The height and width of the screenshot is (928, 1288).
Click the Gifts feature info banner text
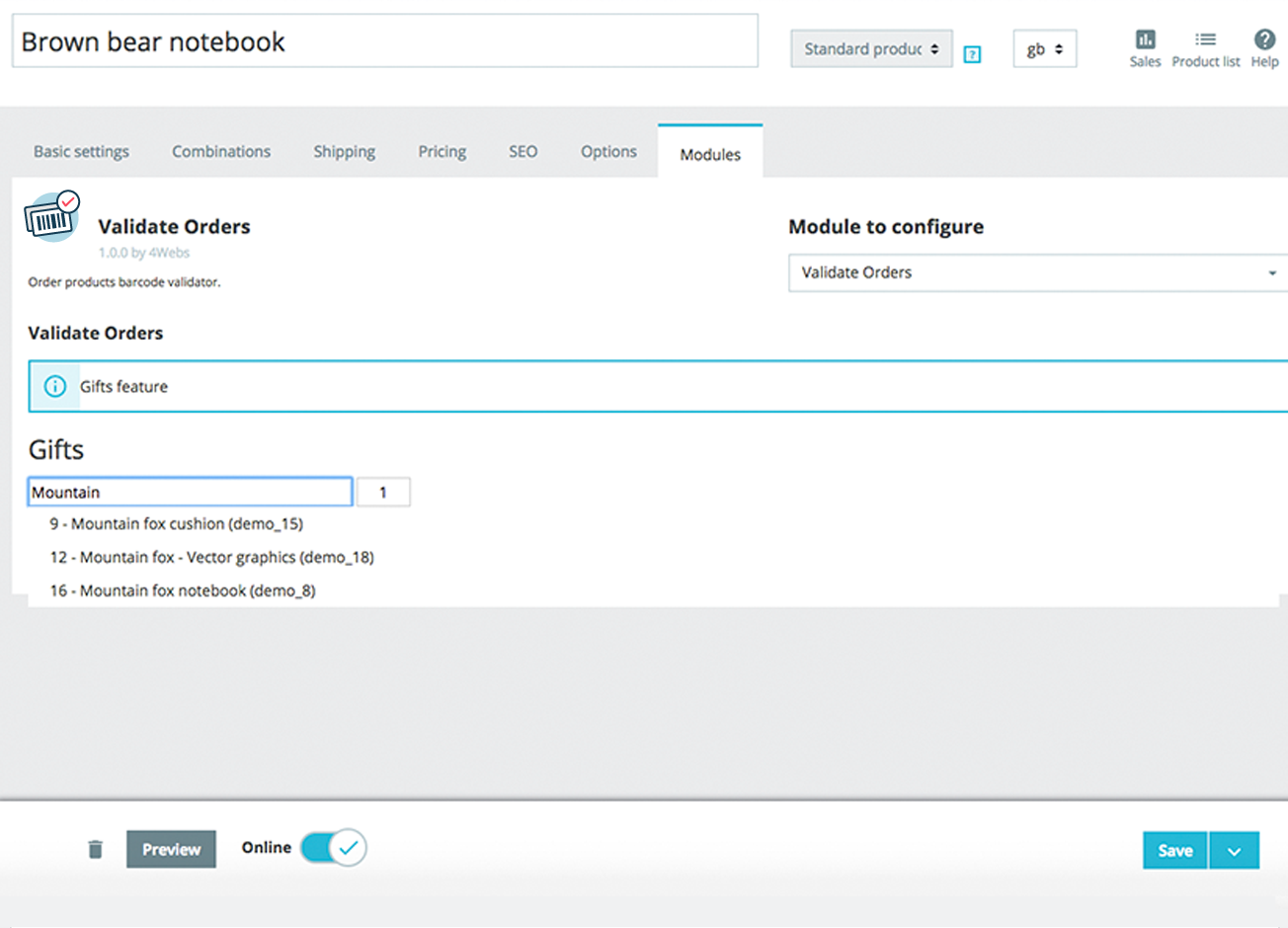(x=123, y=386)
